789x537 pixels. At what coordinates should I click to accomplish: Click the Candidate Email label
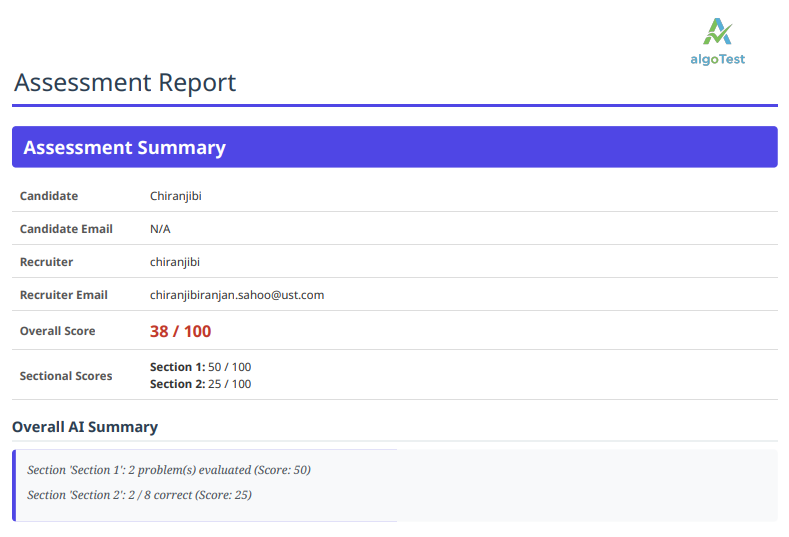pyautogui.click(x=66, y=229)
